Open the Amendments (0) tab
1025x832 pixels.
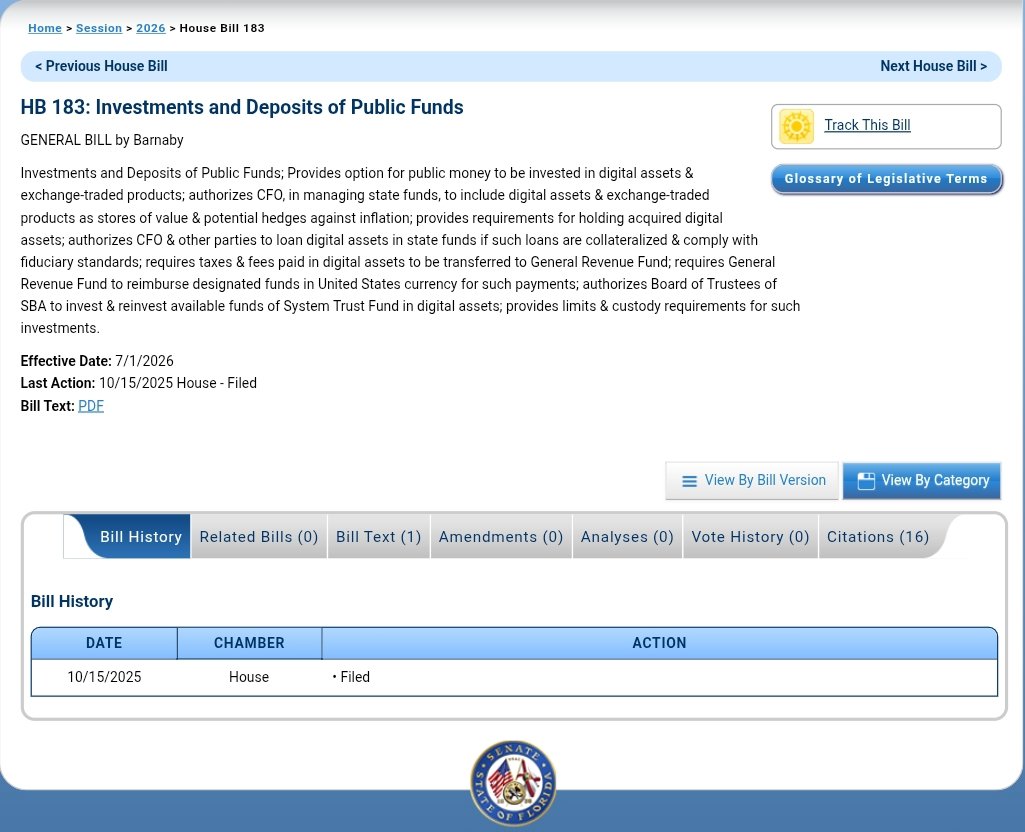coord(501,537)
